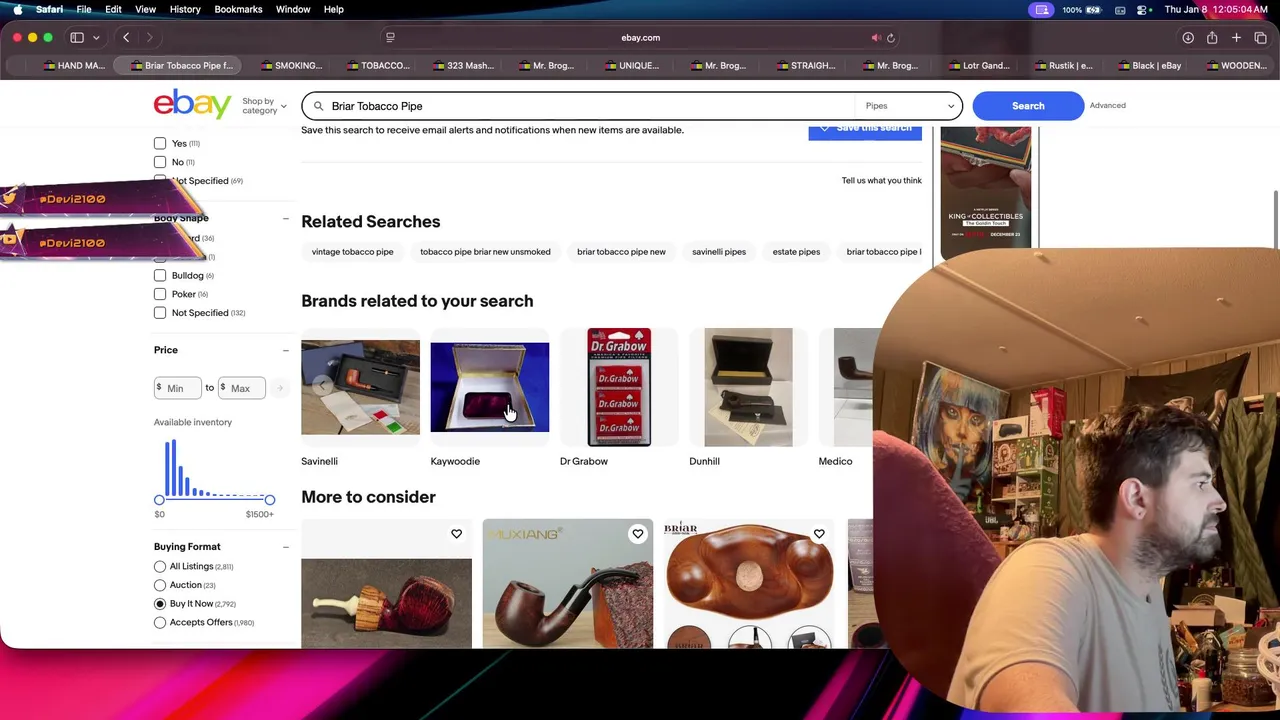Select savinelli pipes related search
This screenshot has width=1280, height=720.
pos(719,252)
